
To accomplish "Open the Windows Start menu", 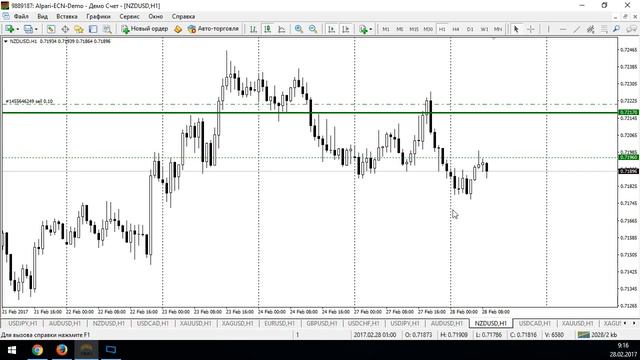I will 12,350.
